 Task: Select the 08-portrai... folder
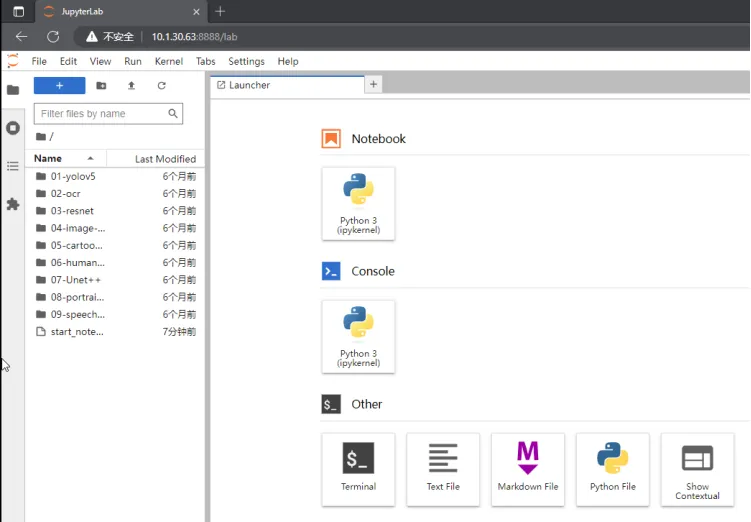tap(115, 297)
